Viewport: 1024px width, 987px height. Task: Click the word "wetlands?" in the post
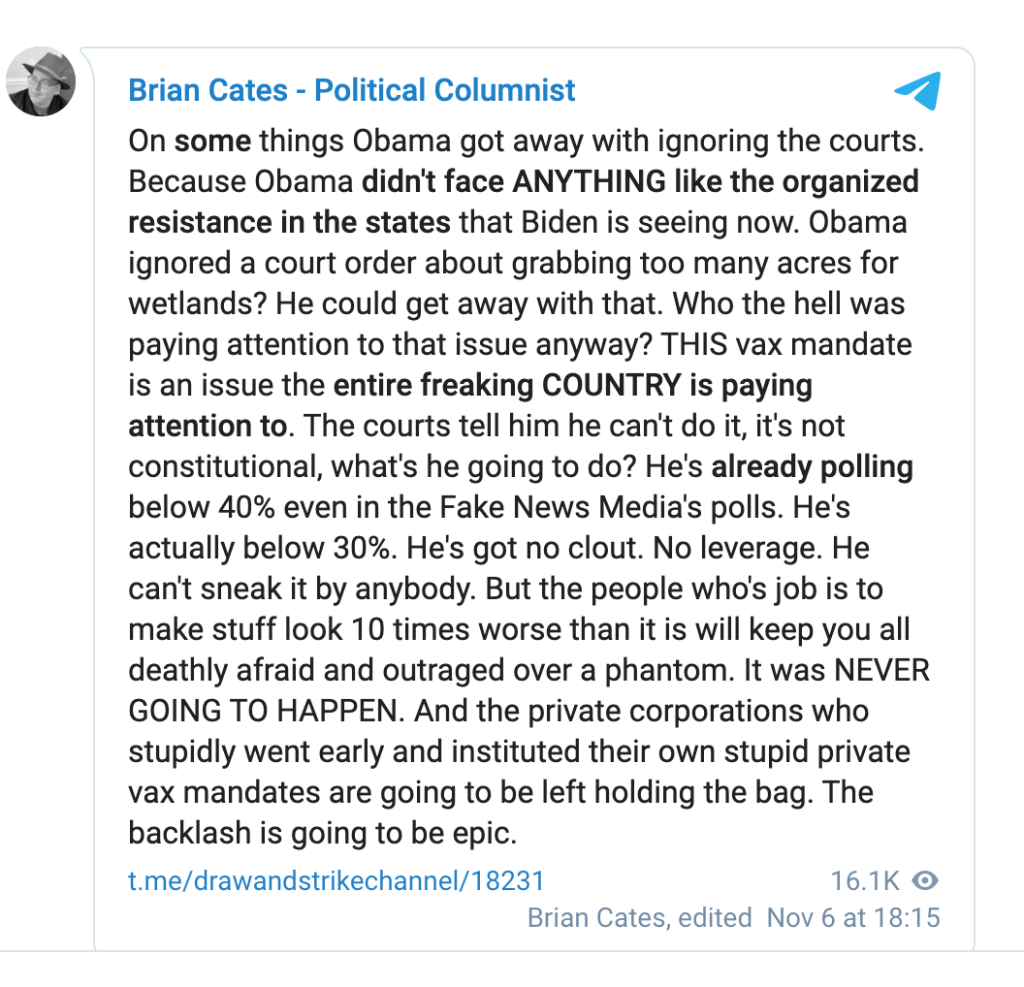click(x=198, y=304)
